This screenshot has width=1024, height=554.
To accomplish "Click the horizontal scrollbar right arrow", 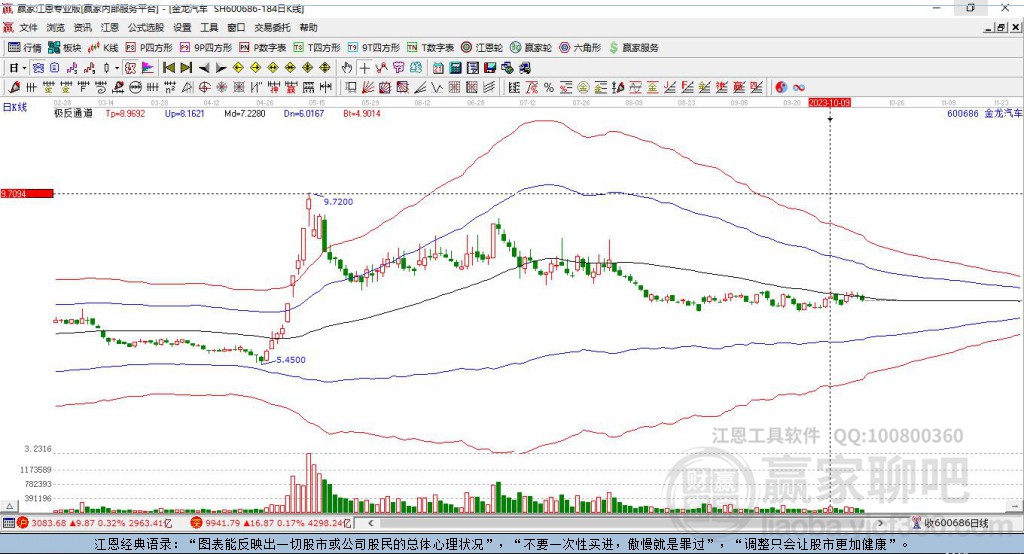I will tap(880, 523).
